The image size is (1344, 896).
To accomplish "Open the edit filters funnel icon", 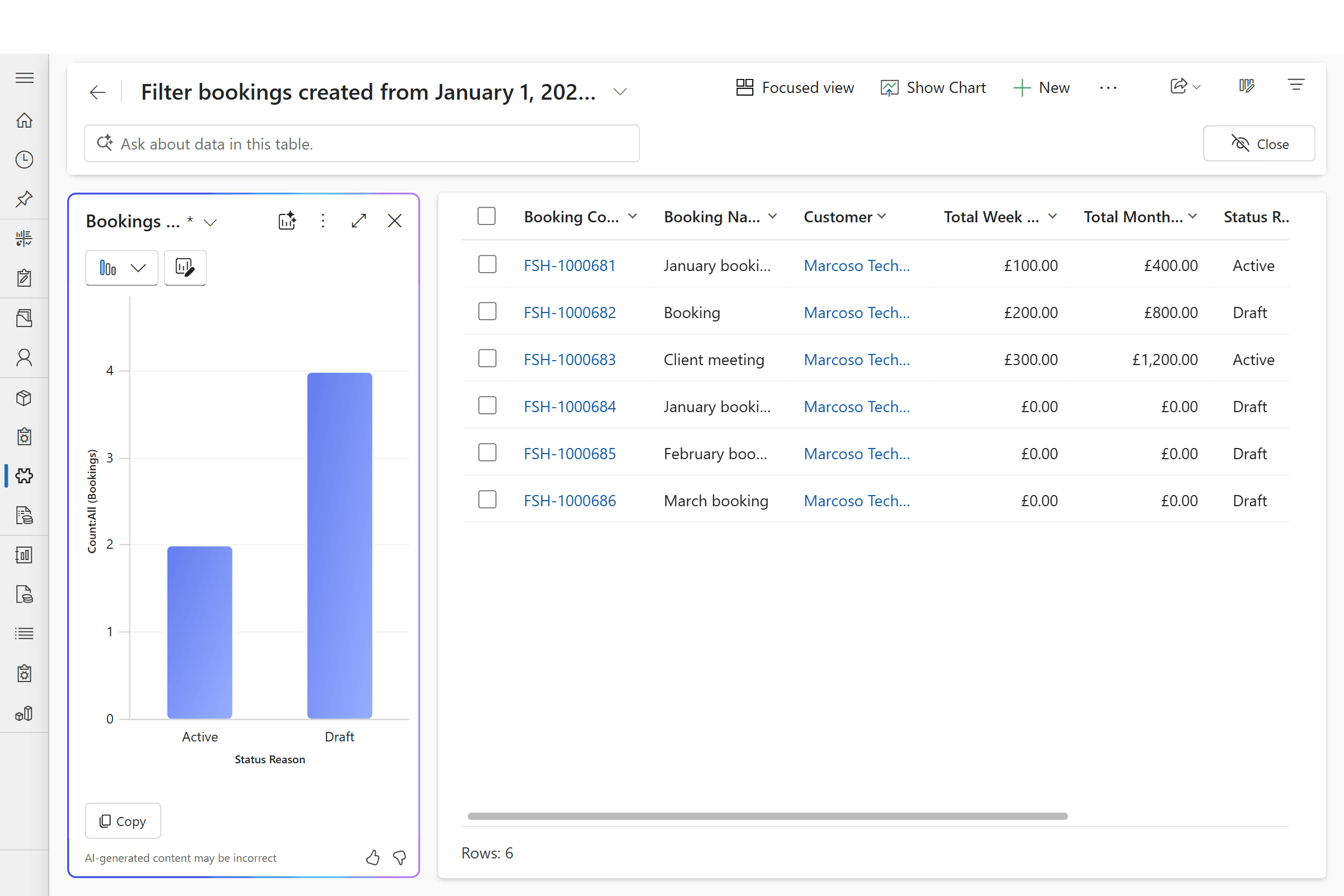I will click(1295, 86).
